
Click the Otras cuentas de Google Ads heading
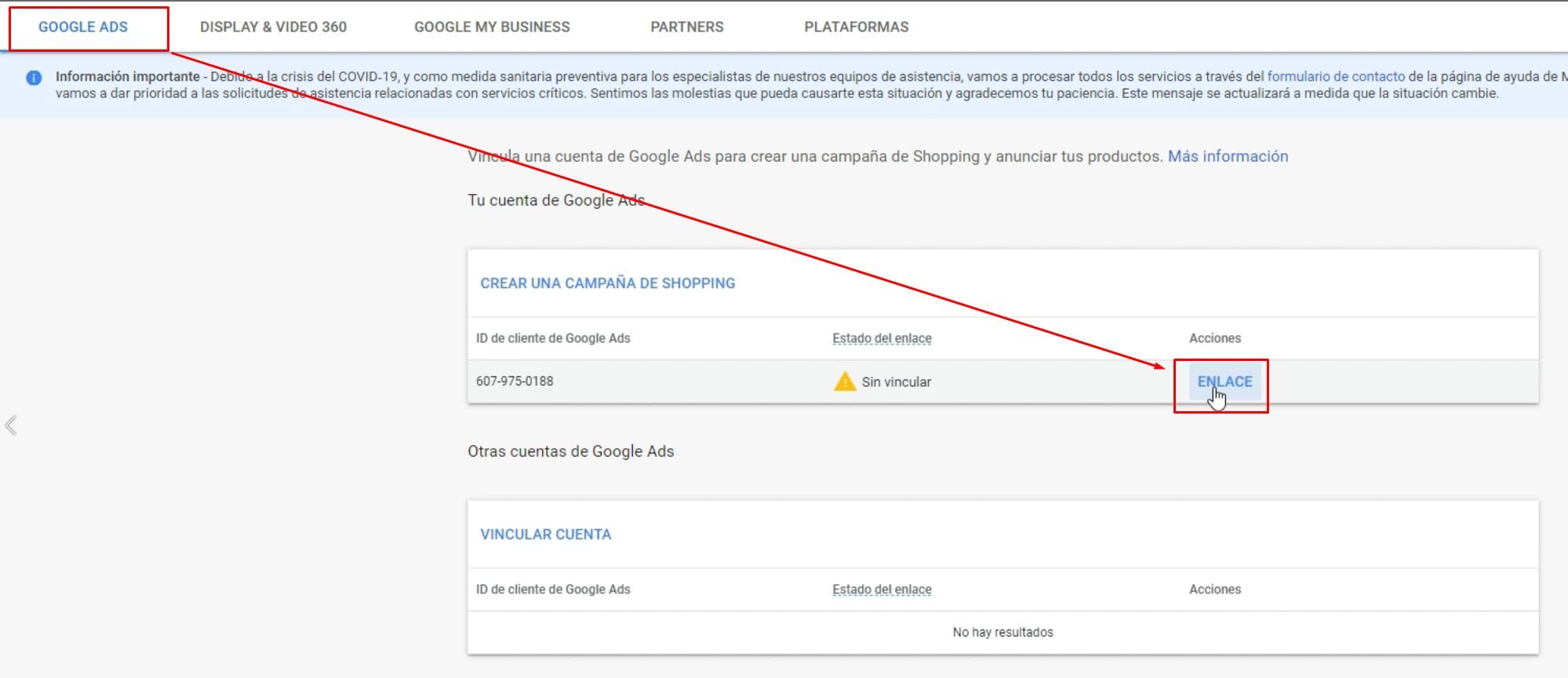(x=571, y=451)
